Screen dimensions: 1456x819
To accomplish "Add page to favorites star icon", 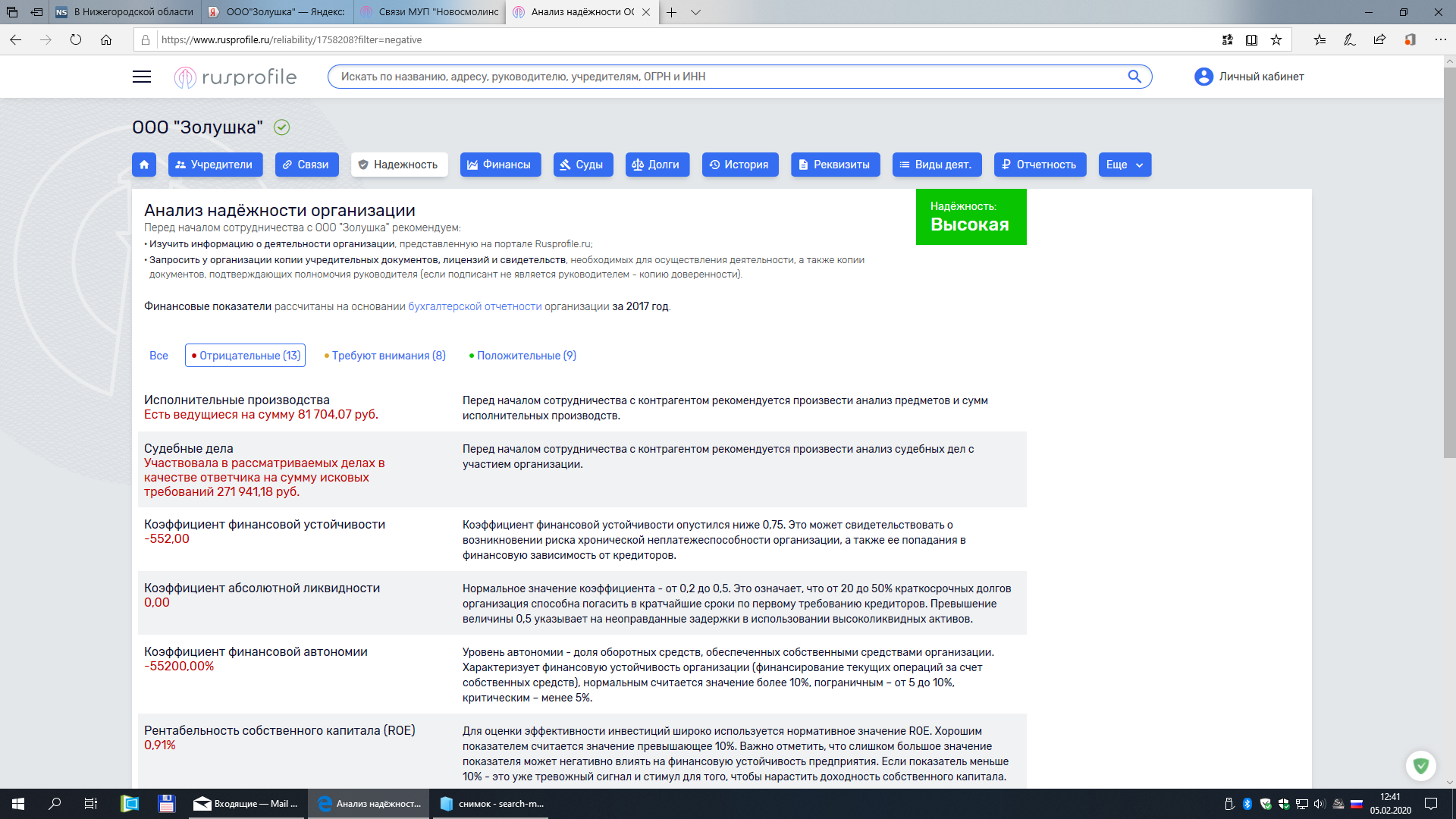I will pyautogui.click(x=1276, y=39).
